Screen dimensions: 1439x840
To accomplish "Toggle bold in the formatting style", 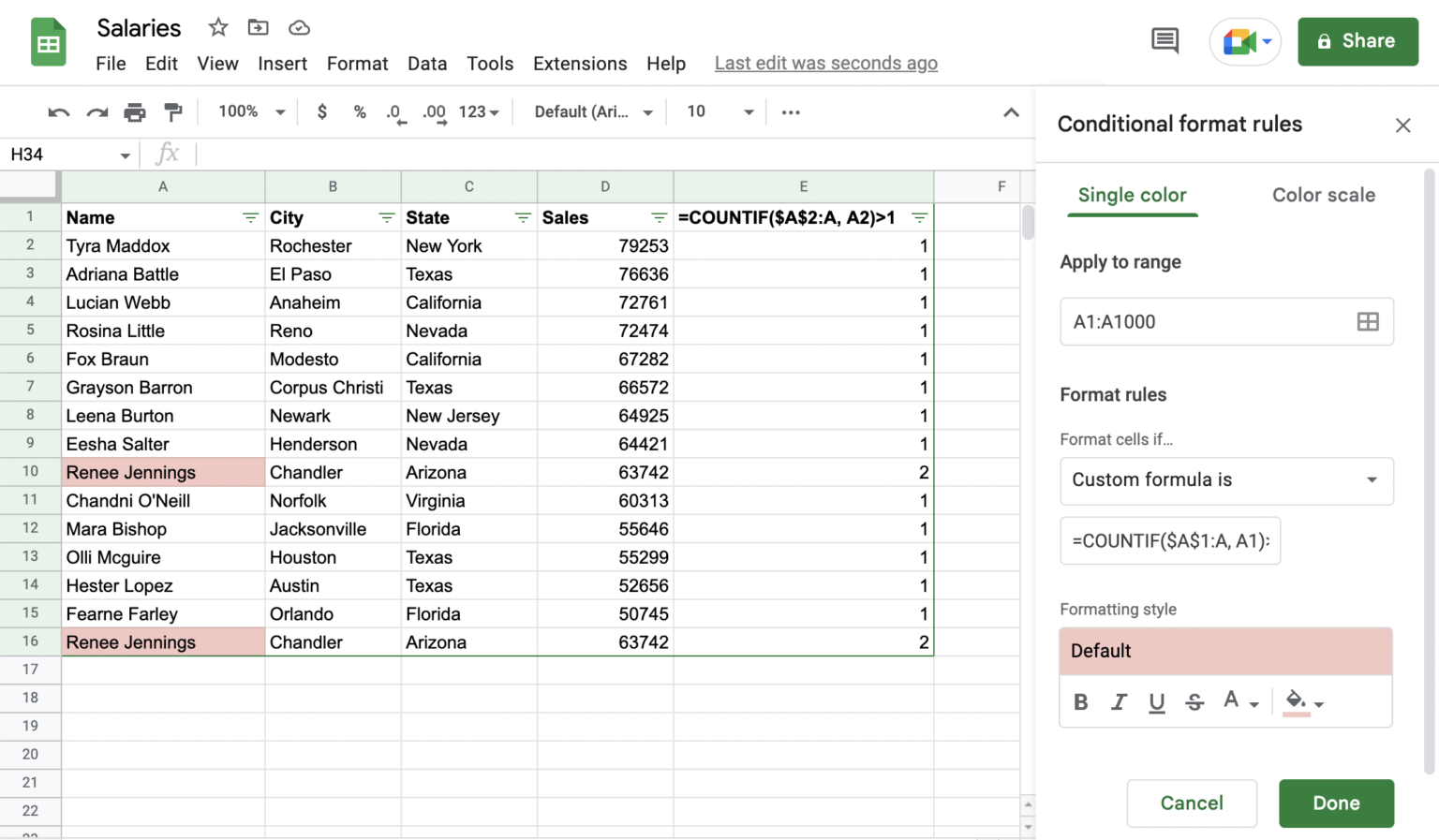I will tap(1080, 701).
